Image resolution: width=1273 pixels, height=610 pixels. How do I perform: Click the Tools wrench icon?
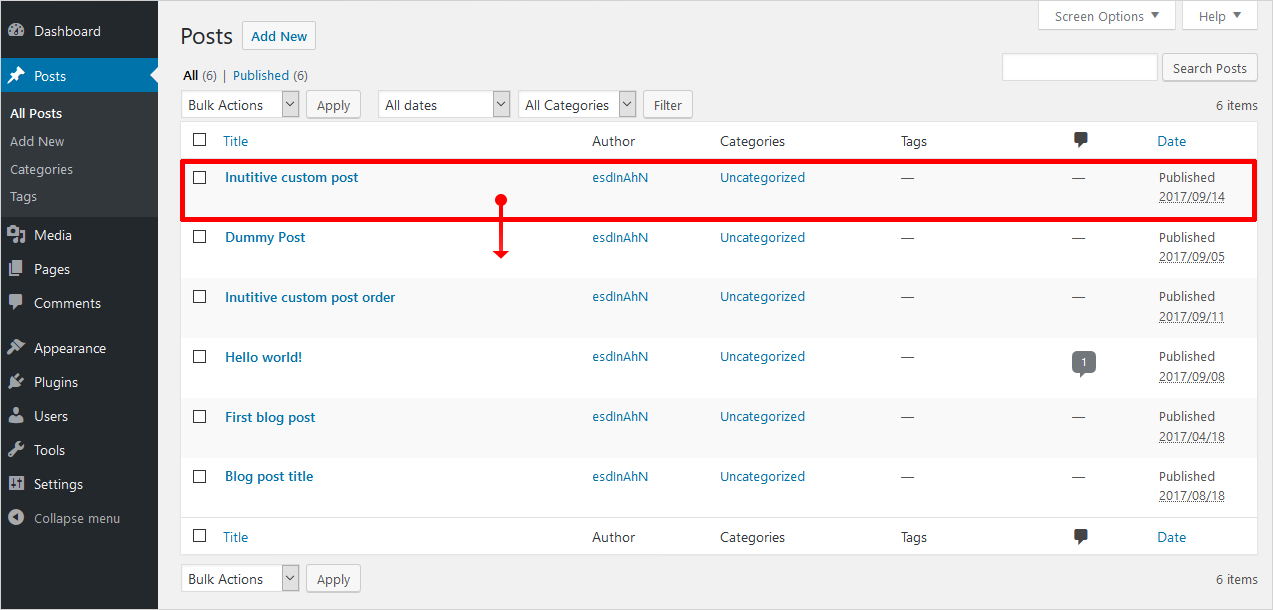pos(16,450)
